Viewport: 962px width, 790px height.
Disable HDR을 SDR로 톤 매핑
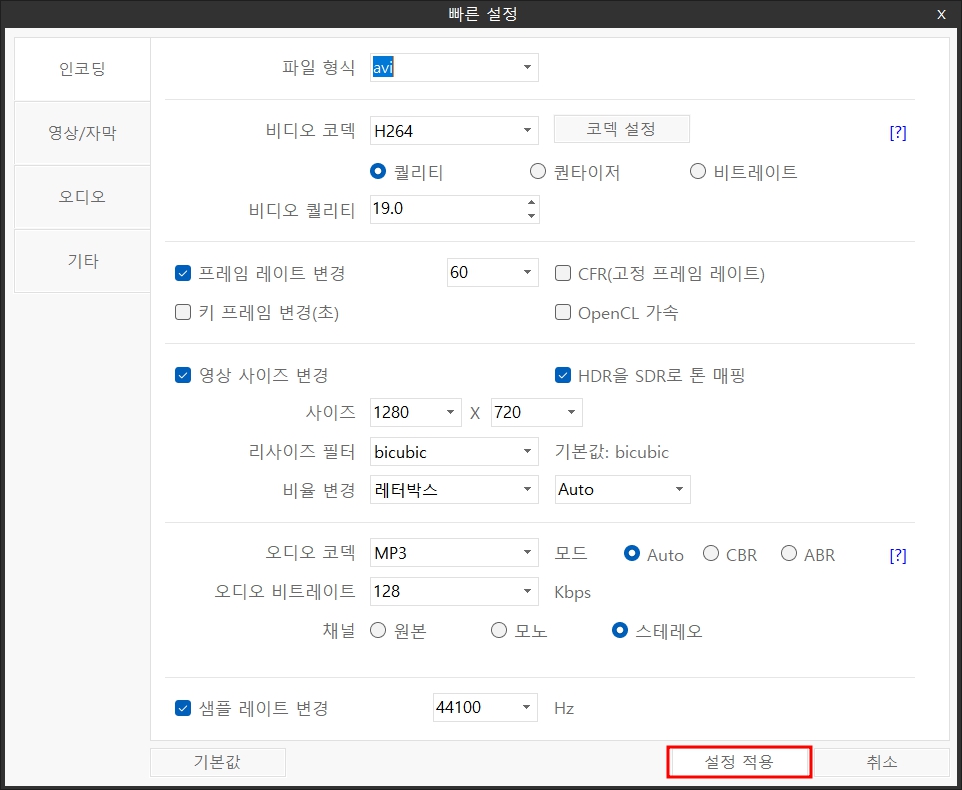click(563, 375)
